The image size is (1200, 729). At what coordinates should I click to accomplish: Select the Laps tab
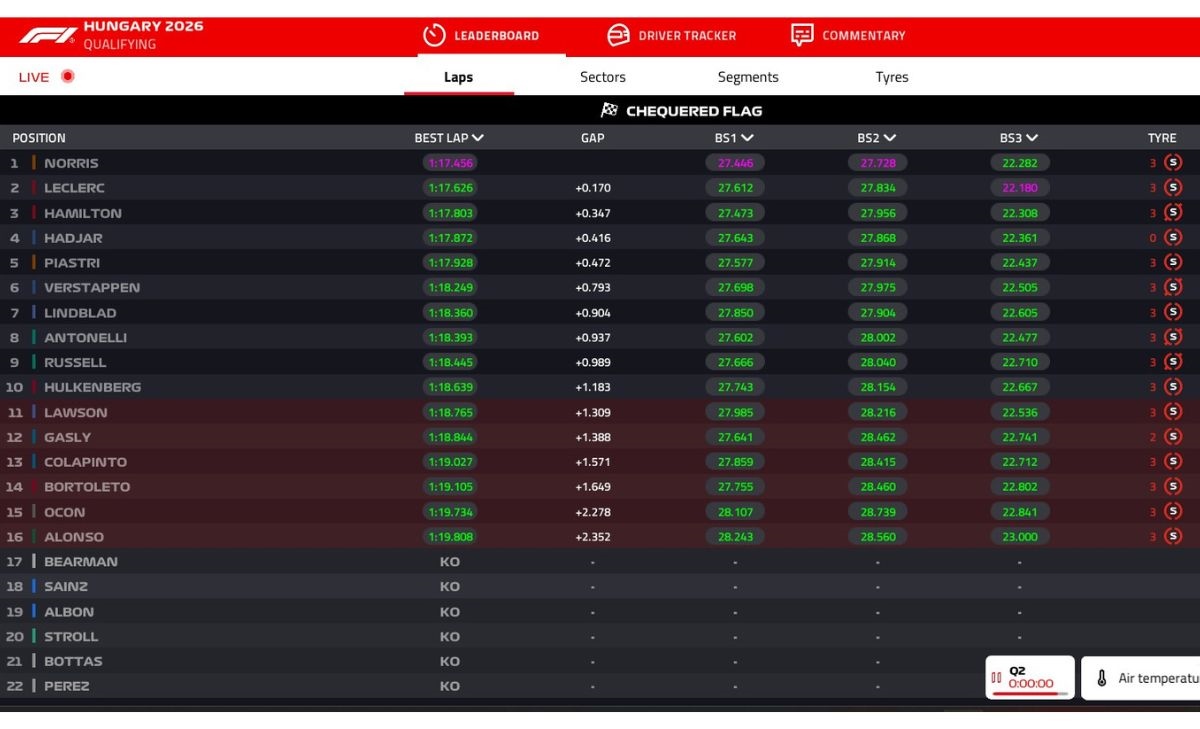point(459,77)
